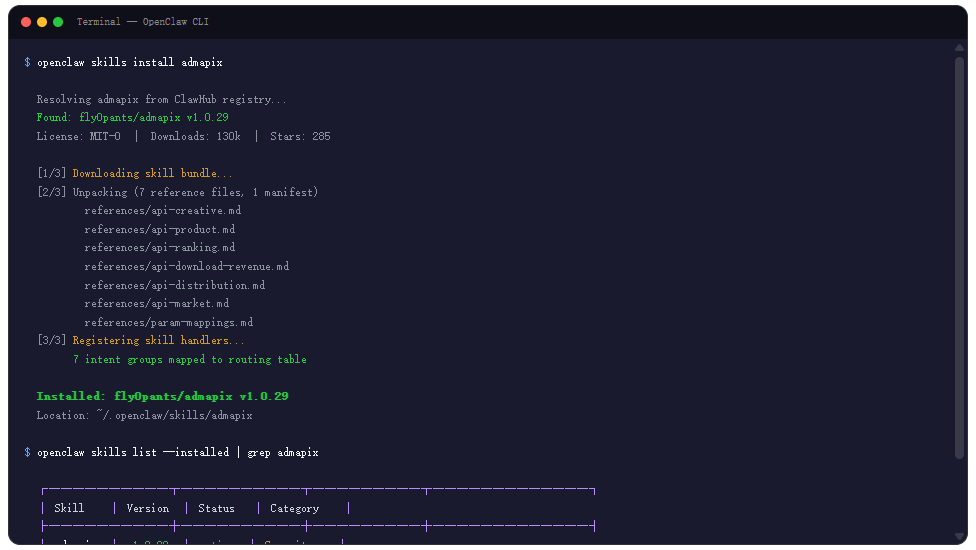976x550 pixels.
Task: Click the 'Downloads: 130k' text
Action: 195,136
